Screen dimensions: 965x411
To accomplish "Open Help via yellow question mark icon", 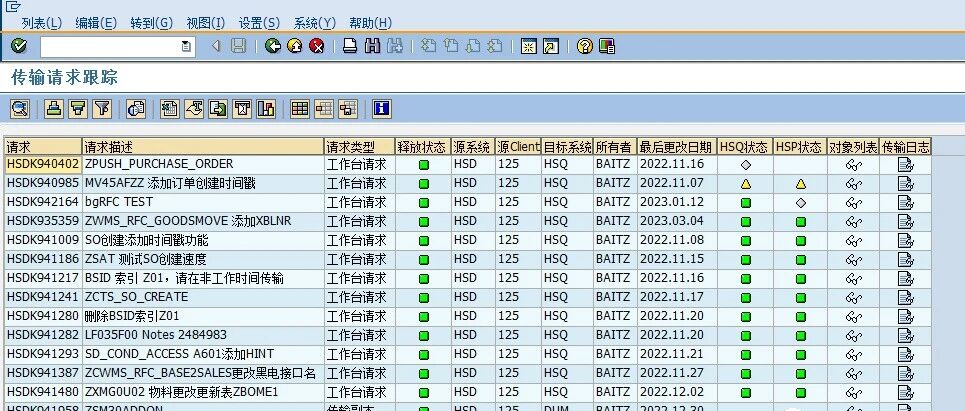I will [585, 46].
